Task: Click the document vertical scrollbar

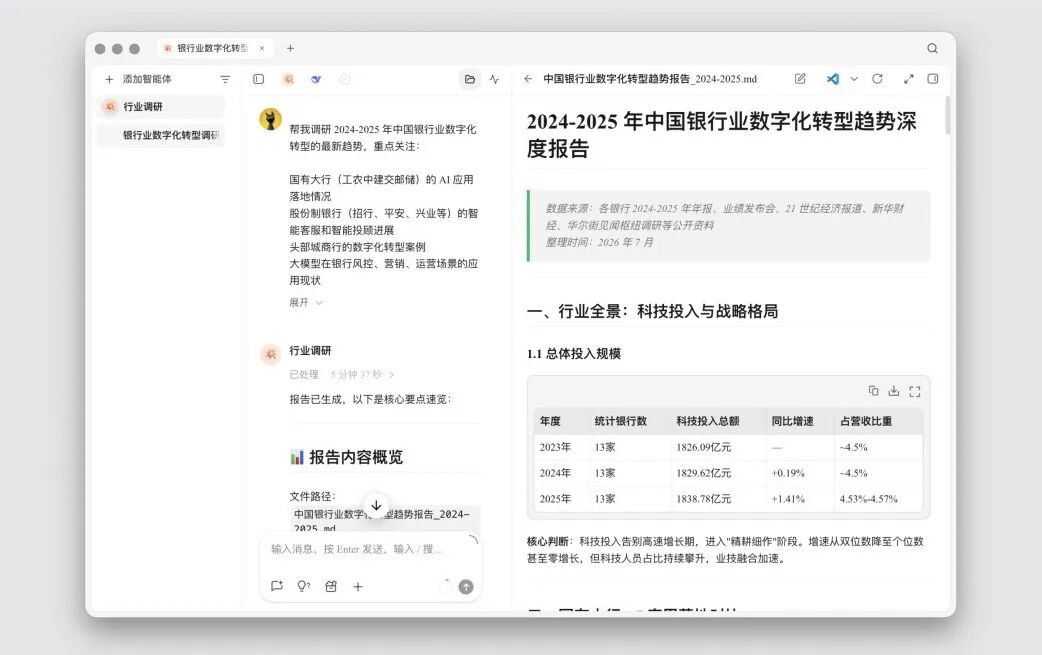Action: [947, 116]
